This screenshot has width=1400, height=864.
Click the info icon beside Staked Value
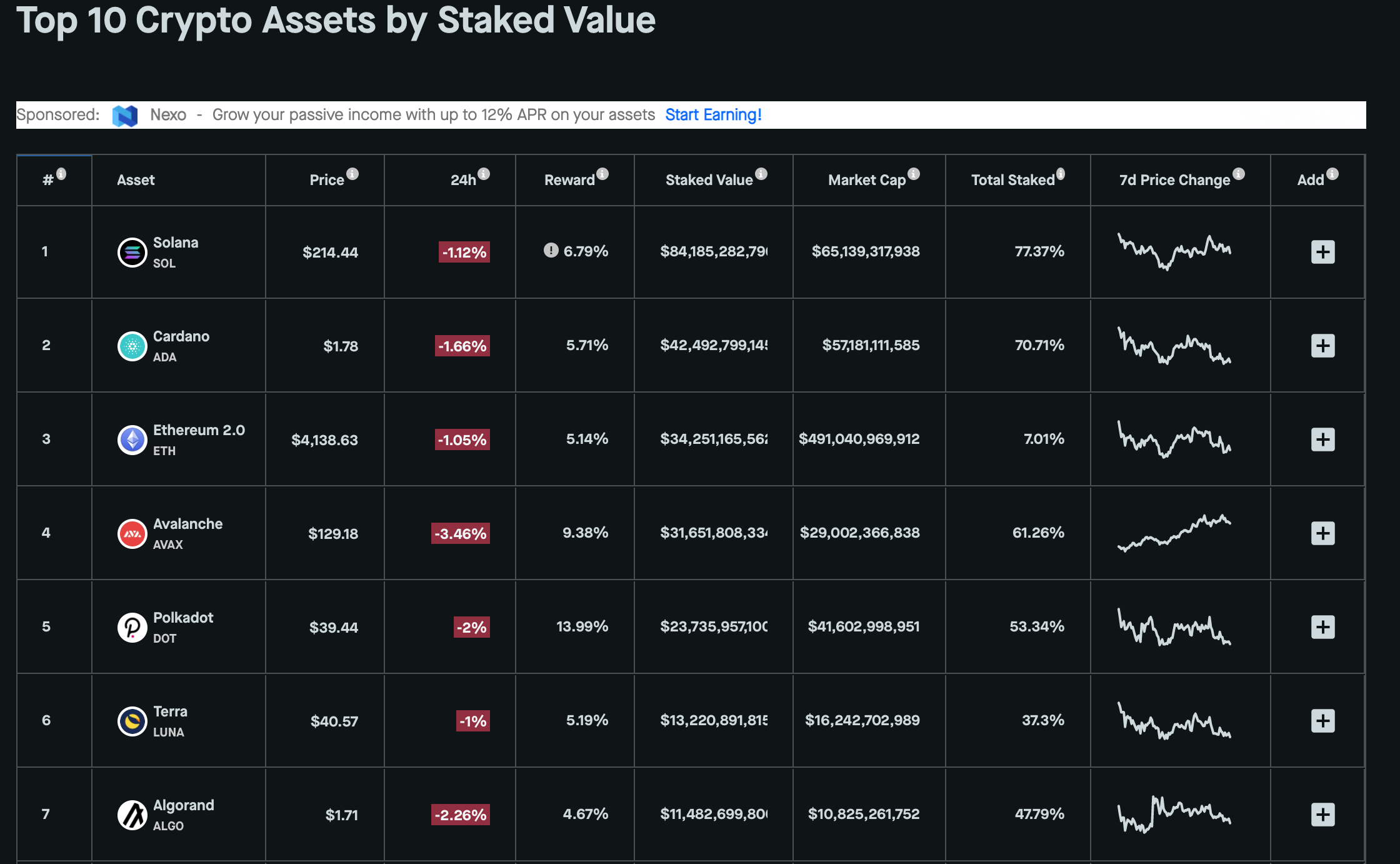pyautogui.click(x=761, y=174)
